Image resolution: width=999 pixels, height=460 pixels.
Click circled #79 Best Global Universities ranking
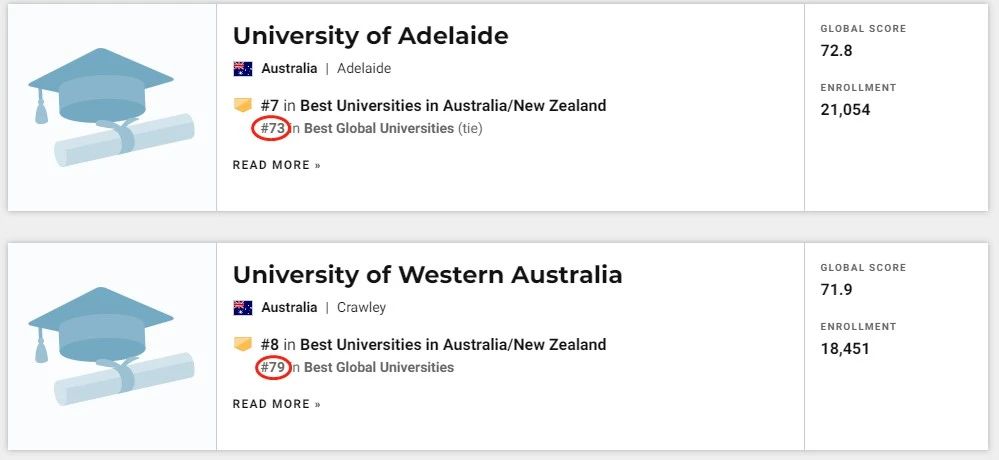pyautogui.click(x=273, y=367)
